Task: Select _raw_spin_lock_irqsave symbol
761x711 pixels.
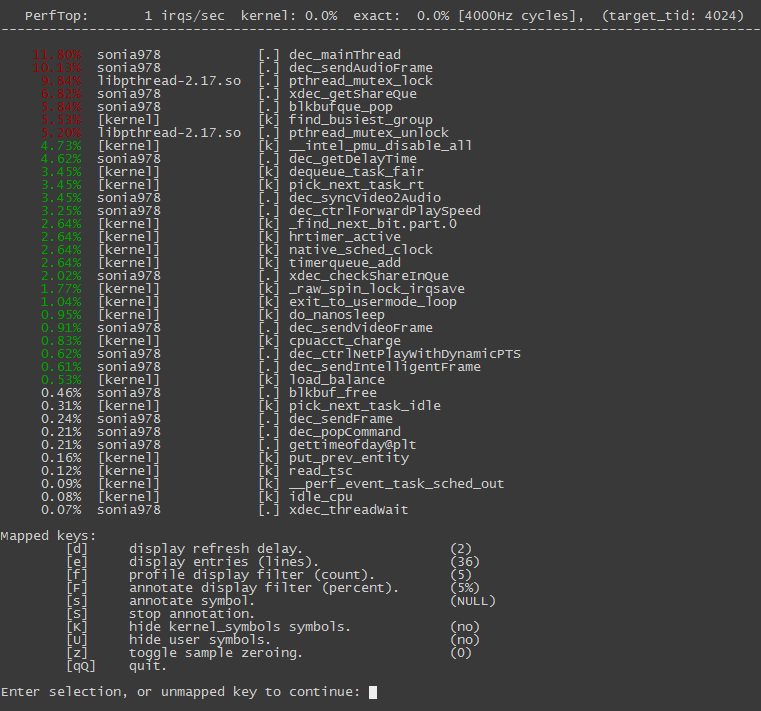Action: pyautogui.click(x=377, y=289)
